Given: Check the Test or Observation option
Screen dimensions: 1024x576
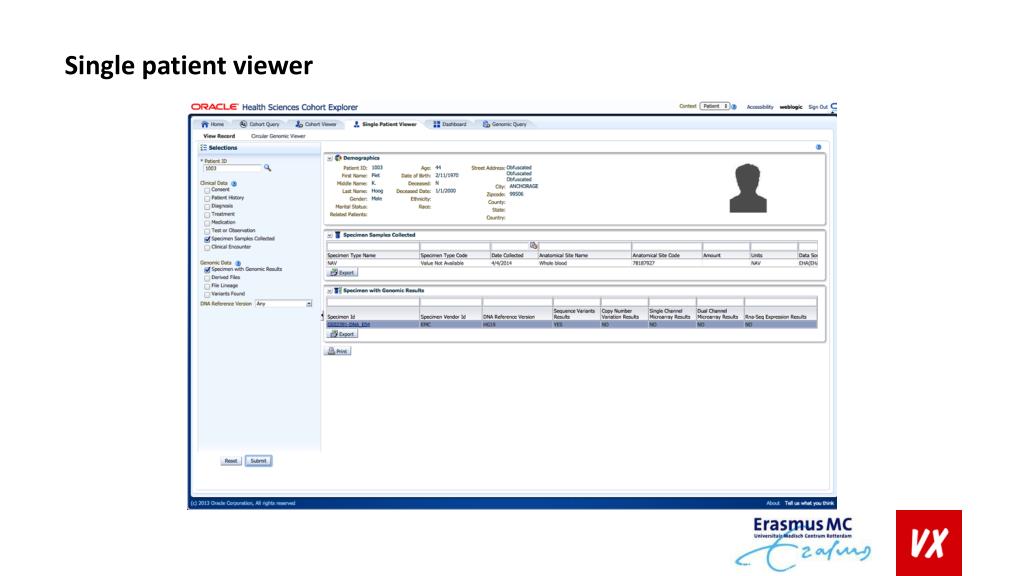Looking at the screenshot, I should pos(207,231).
